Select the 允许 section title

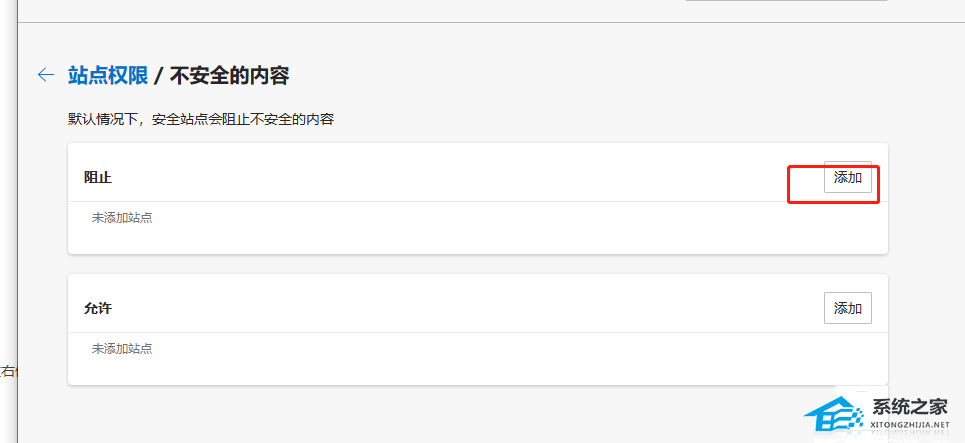click(x=98, y=309)
